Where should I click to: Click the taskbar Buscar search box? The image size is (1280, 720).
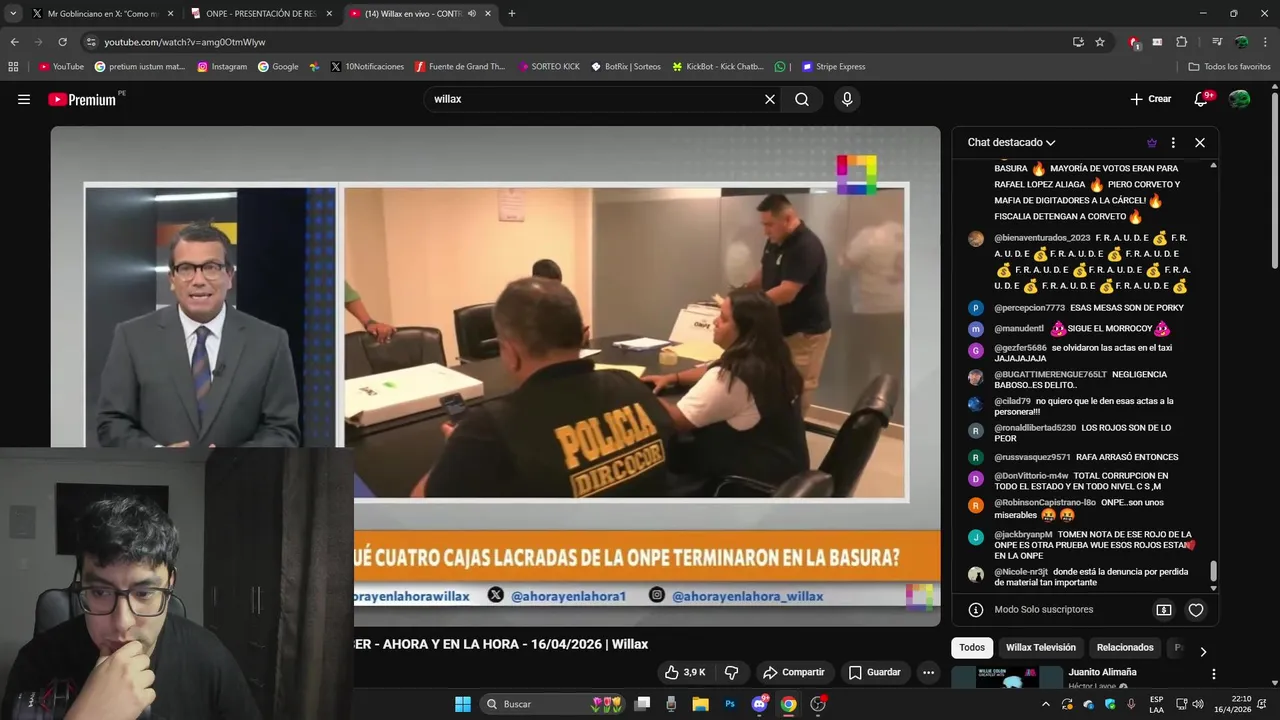[554, 704]
